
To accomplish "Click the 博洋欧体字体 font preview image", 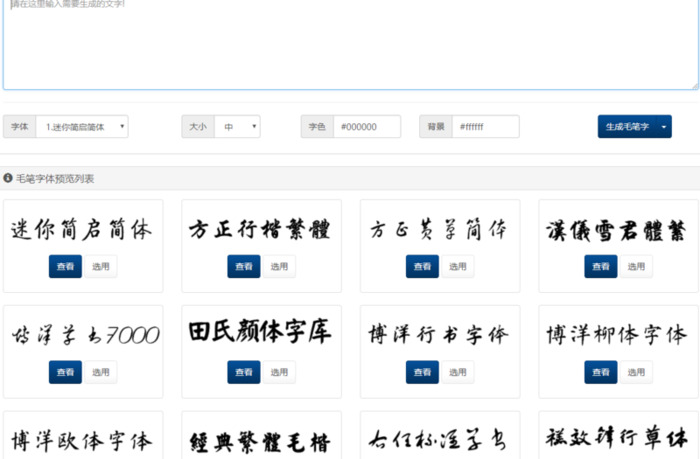I will (82, 441).
